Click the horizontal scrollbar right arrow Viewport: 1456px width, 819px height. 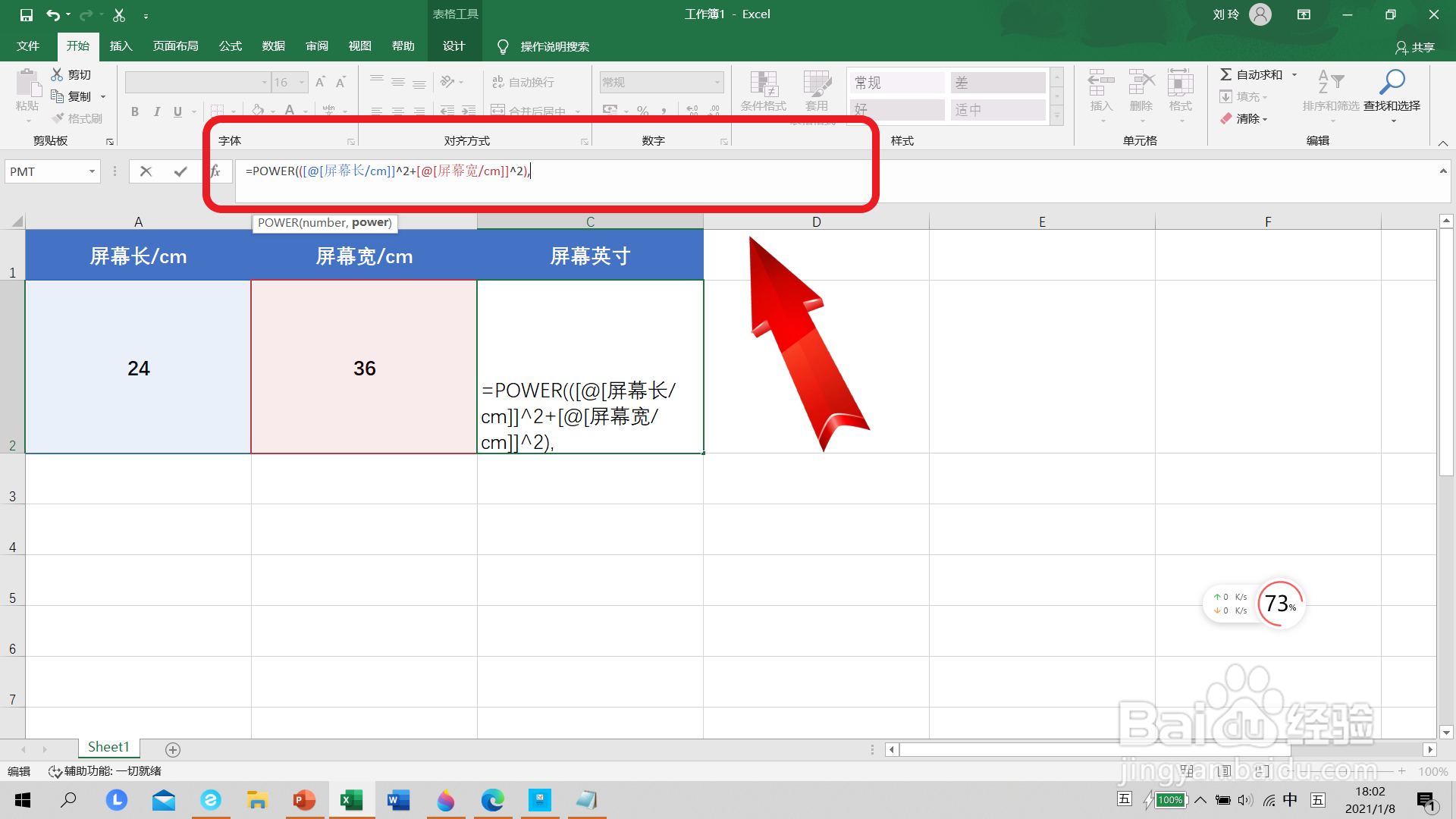pyautogui.click(x=1429, y=749)
